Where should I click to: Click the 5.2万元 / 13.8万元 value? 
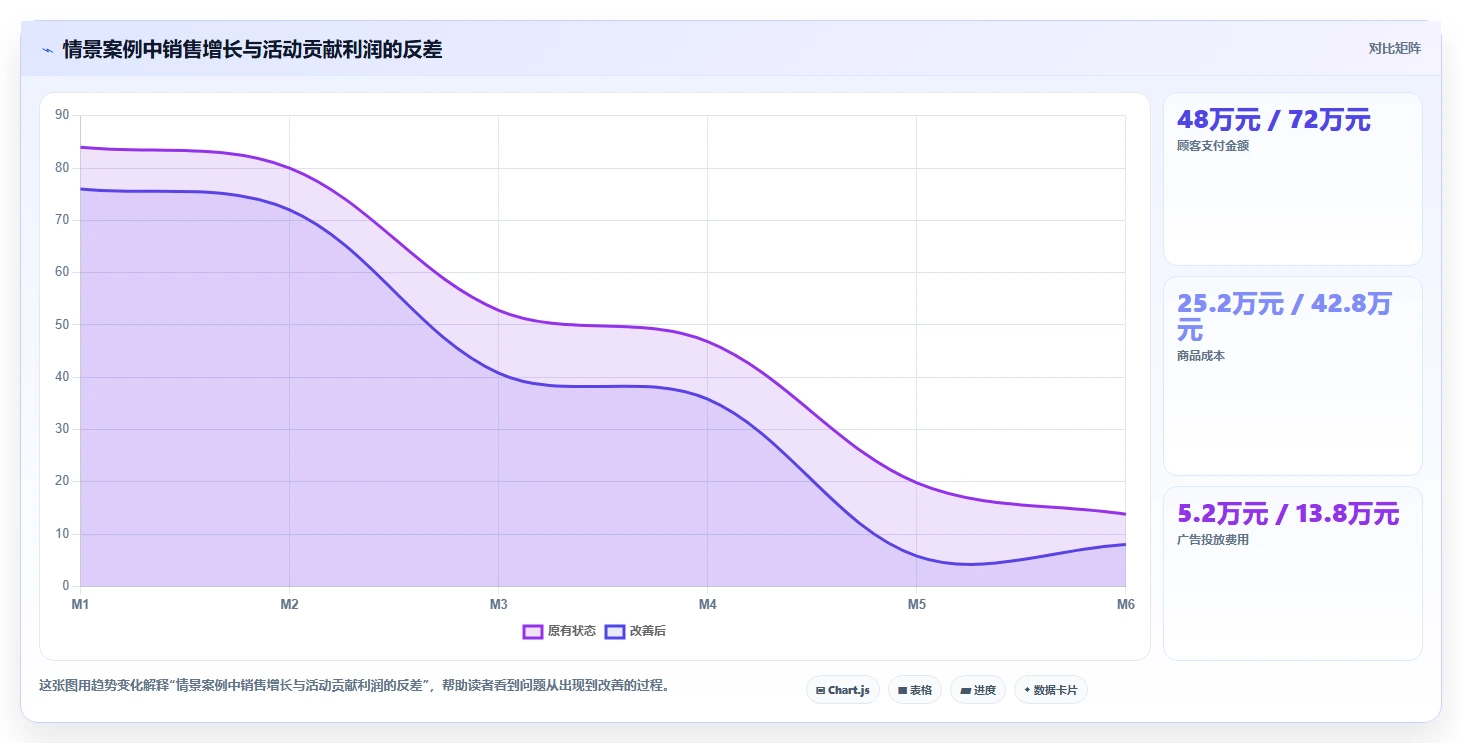(x=1288, y=514)
